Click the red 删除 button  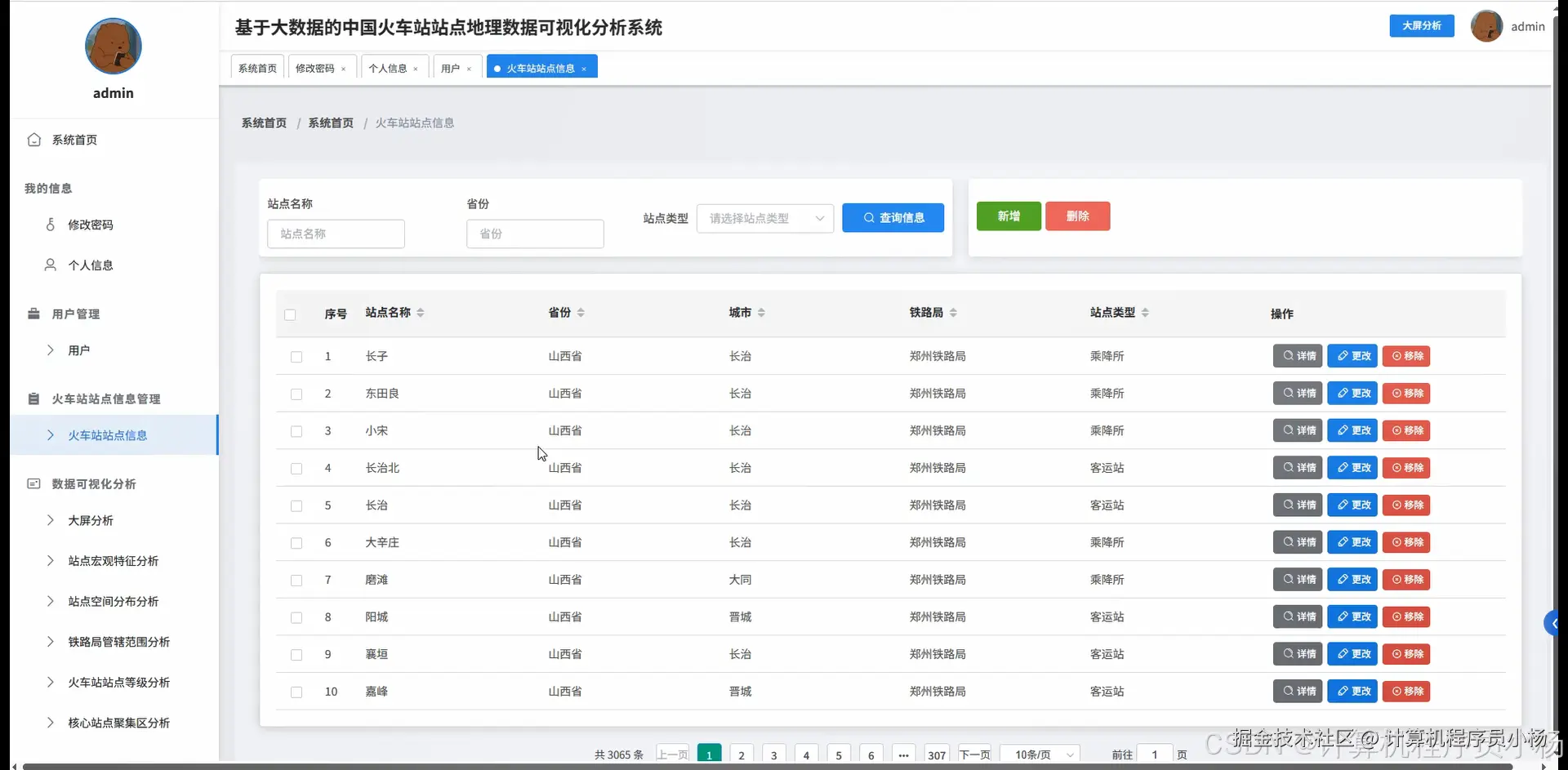[x=1077, y=216]
